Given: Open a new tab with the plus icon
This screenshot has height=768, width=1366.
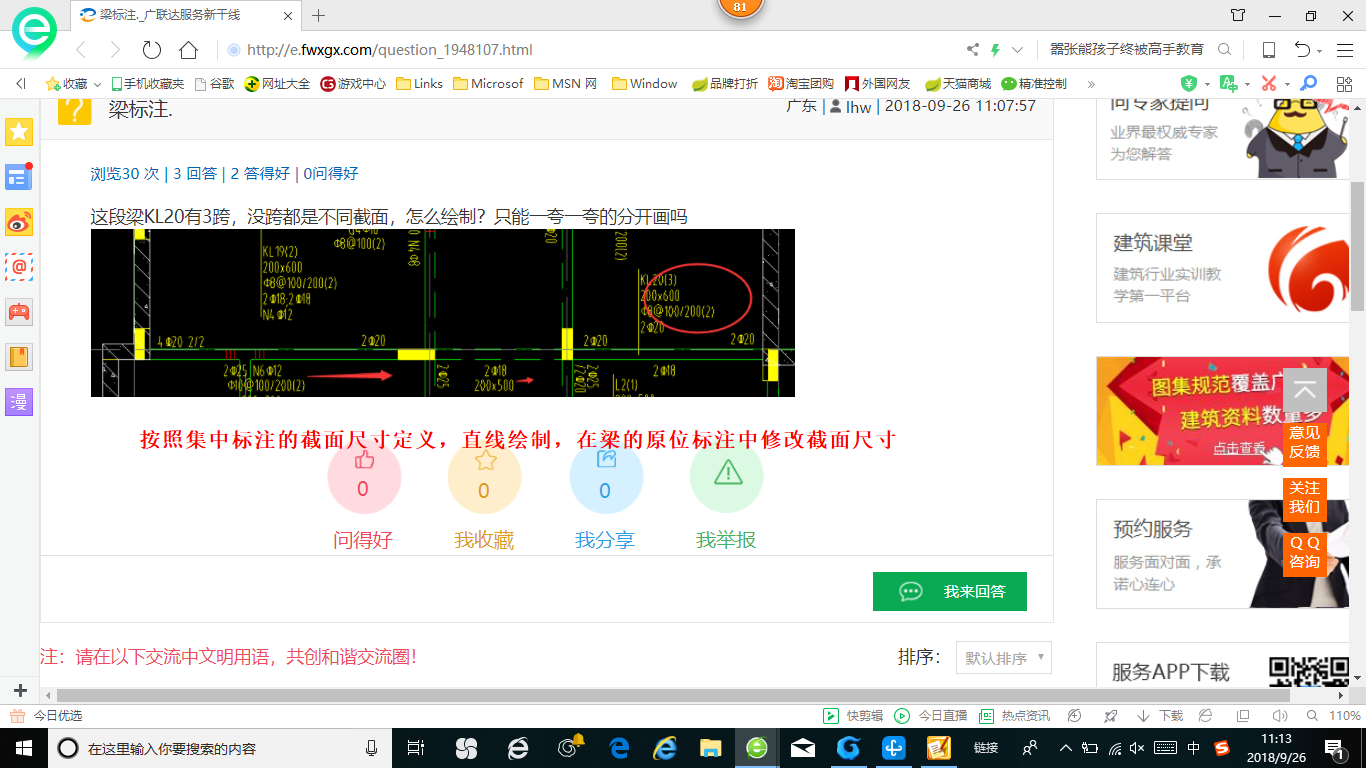Looking at the screenshot, I should point(318,15).
